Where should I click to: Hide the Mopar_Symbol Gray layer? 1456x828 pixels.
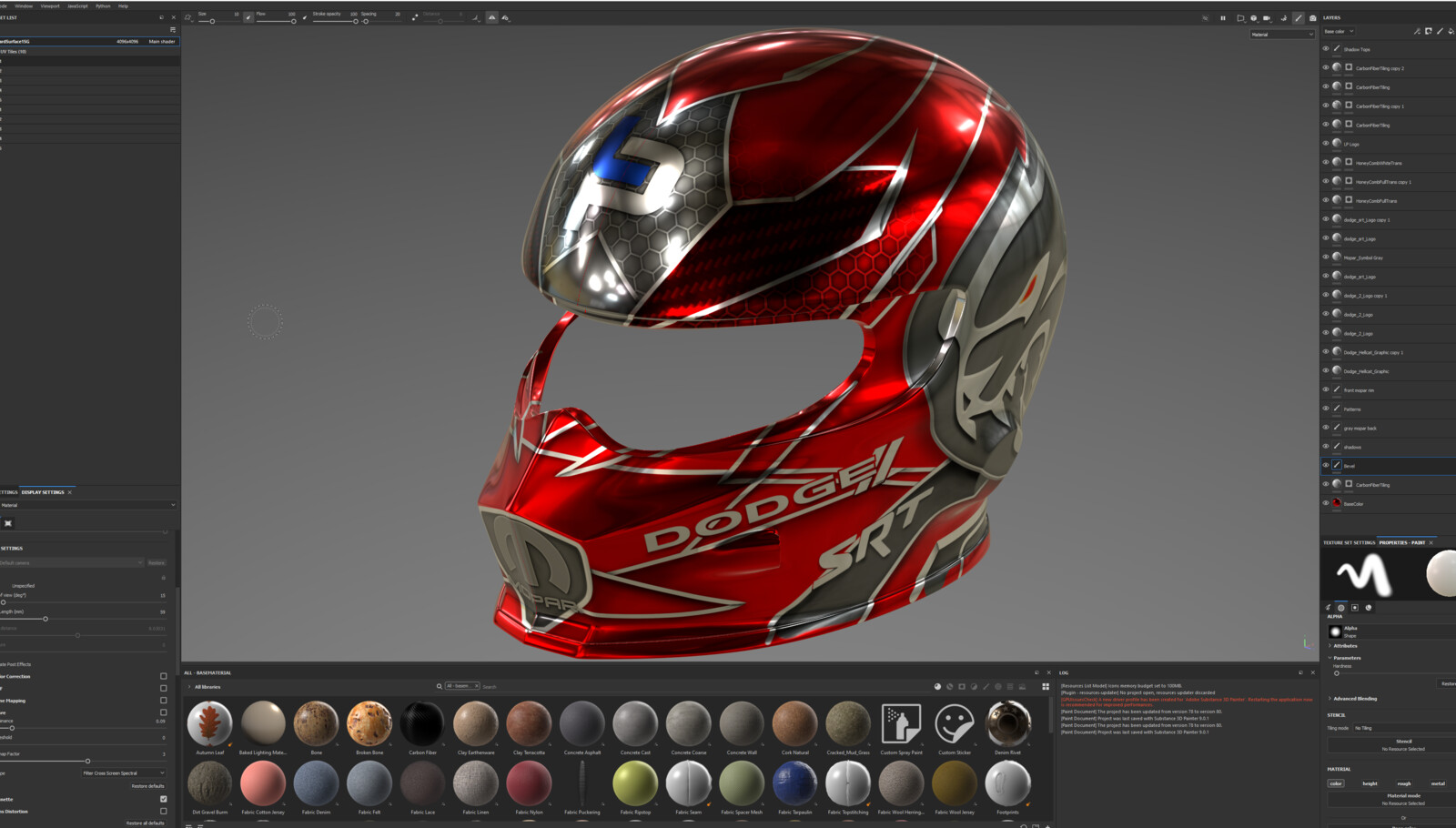pos(1326,257)
